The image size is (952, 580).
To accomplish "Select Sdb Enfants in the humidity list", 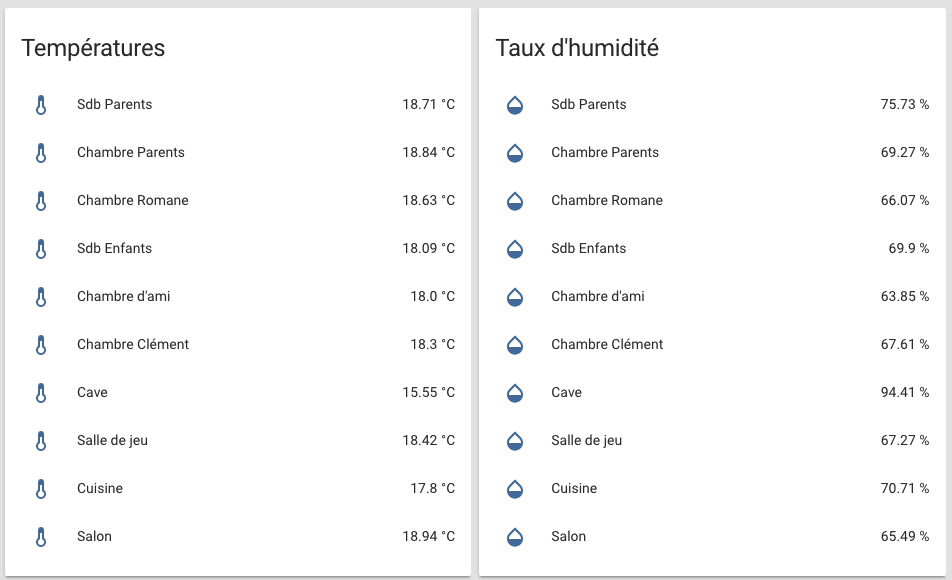I will coord(588,249).
